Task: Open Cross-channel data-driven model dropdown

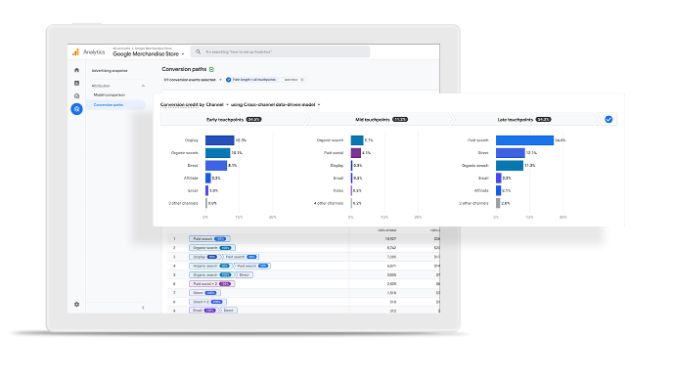Action: coord(276,105)
